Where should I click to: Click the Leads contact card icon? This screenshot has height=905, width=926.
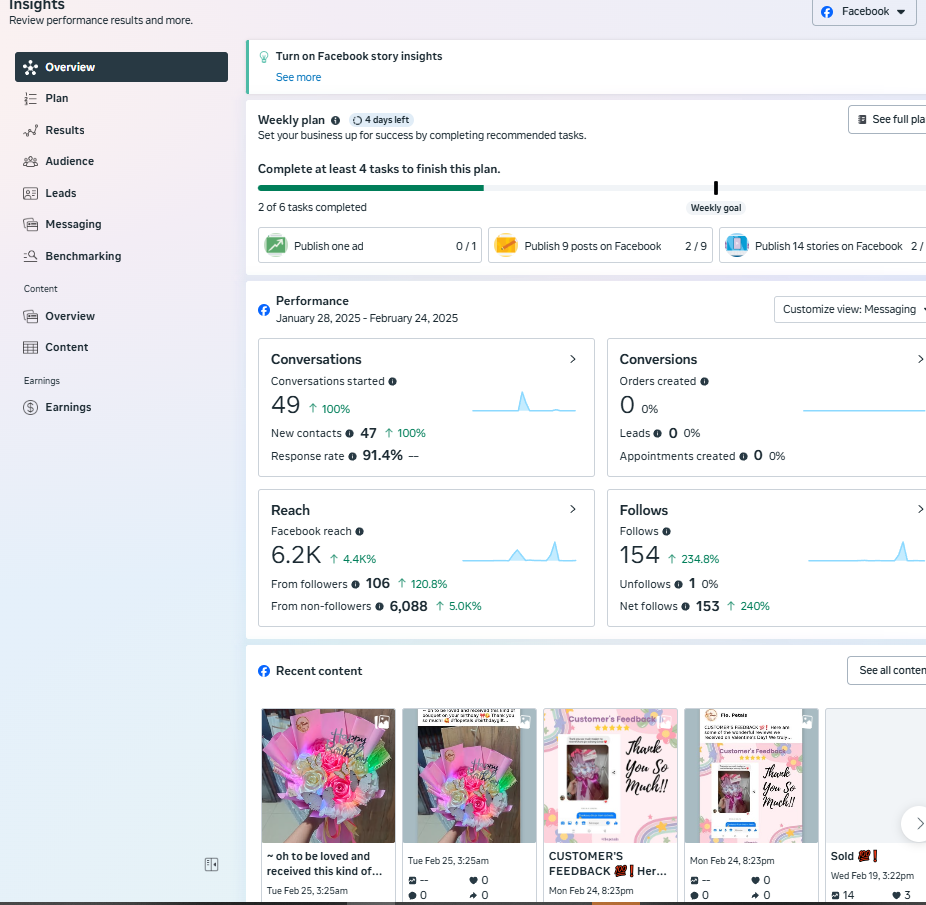pos(30,193)
